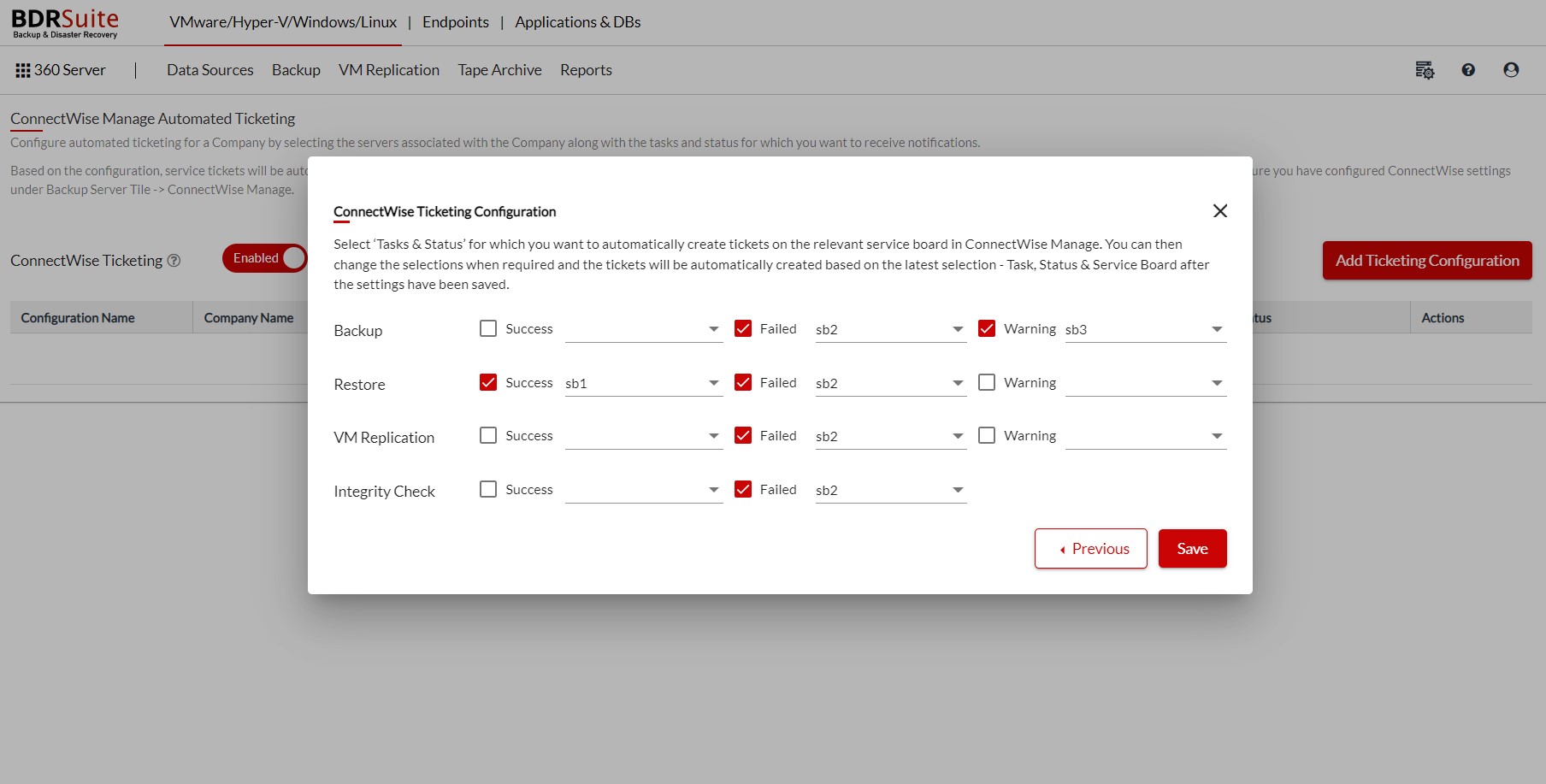This screenshot has width=1546, height=784.
Task: Open Backup Success service board dropdown
Action: click(x=644, y=329)
